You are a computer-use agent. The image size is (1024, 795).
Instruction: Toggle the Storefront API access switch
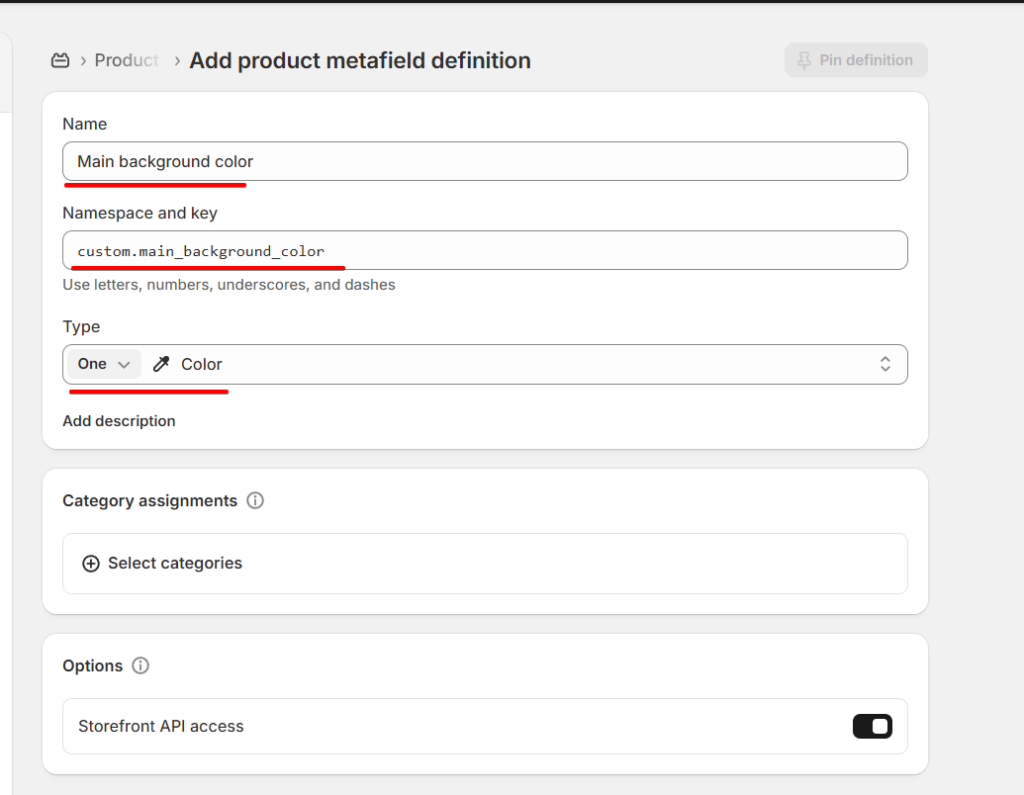pos(872,726)
